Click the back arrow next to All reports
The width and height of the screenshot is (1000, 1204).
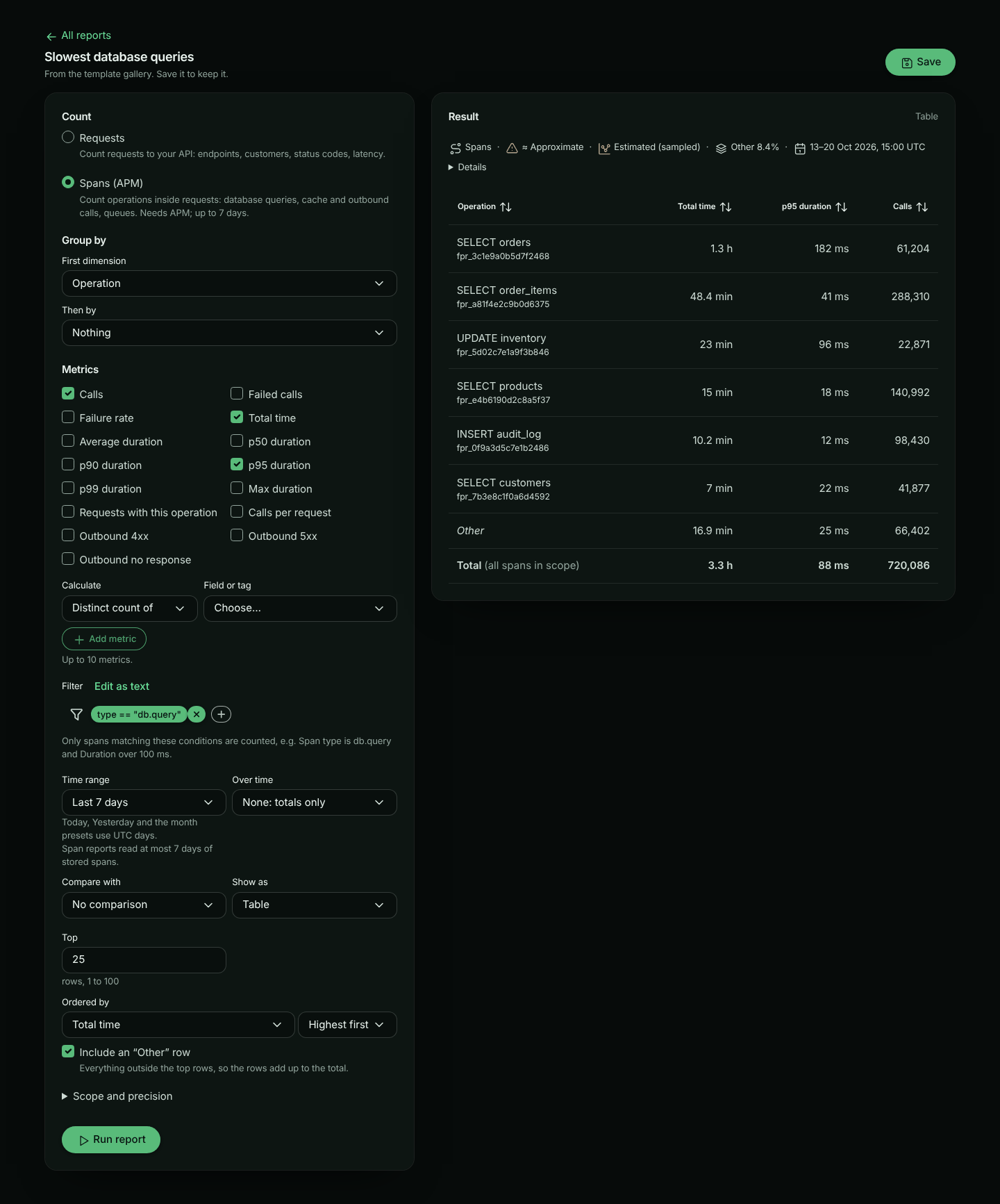51,36
